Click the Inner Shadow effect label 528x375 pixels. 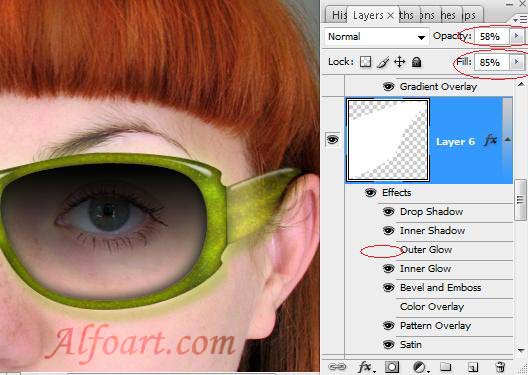432,231
